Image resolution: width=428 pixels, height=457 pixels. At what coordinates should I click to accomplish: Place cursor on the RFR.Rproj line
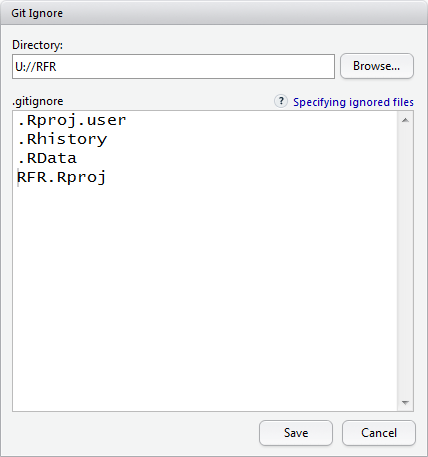61,177
